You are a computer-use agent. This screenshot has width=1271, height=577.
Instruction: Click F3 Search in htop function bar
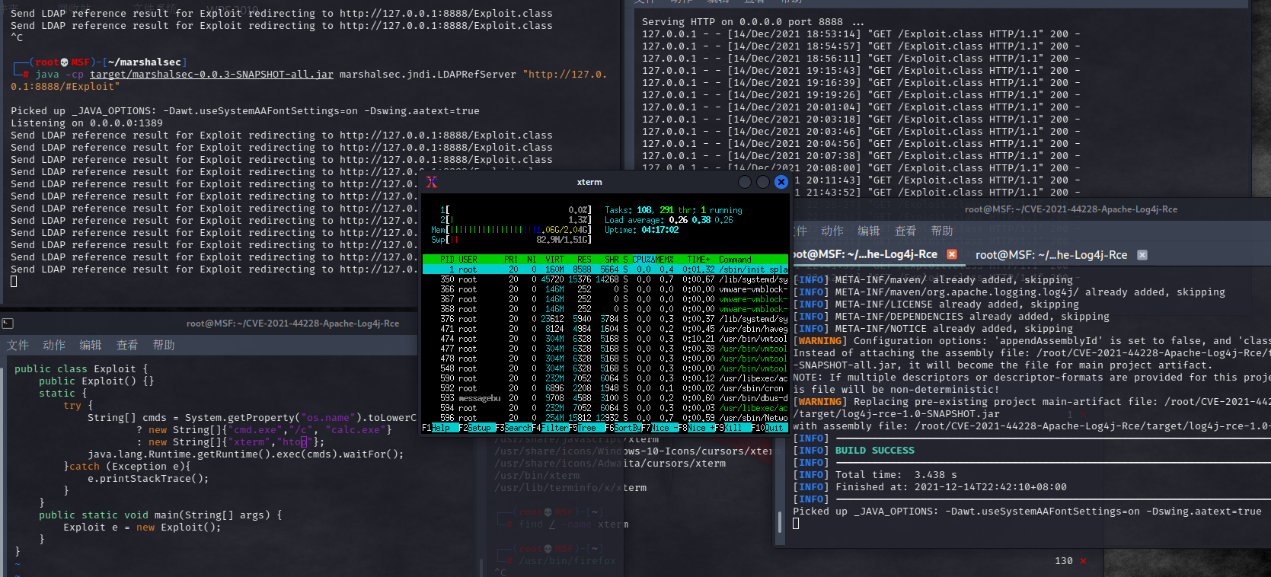pos(513,428)
